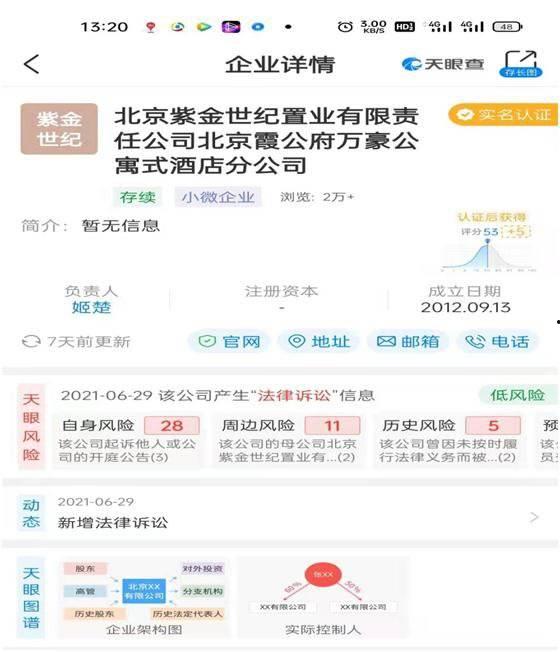Tap the 存长图 share icon

(x=521, y=64)
